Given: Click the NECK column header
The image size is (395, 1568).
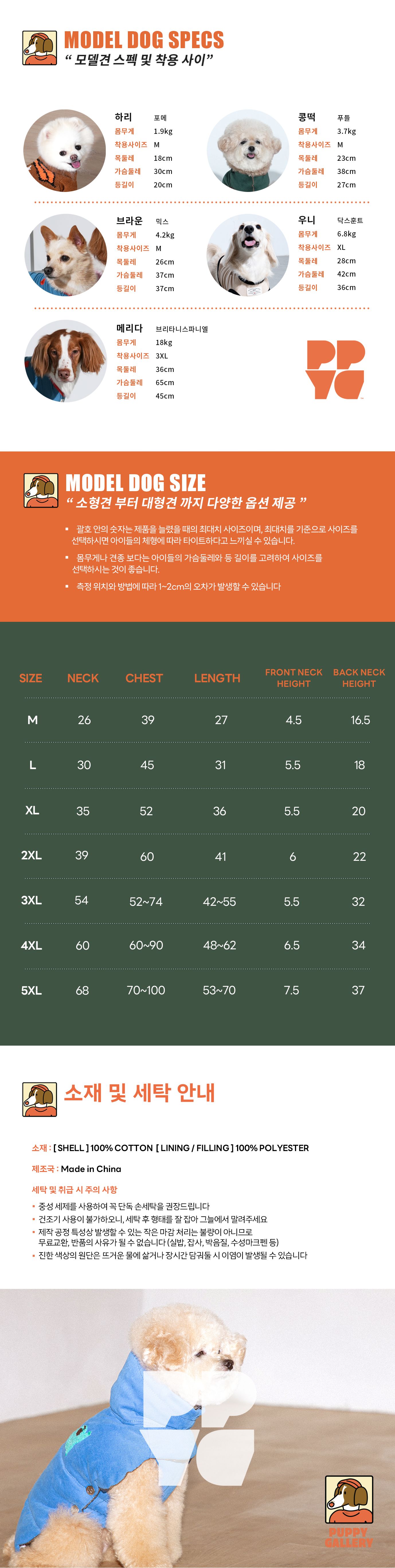Looking at the screenshot, I should (x=83, y=678).
